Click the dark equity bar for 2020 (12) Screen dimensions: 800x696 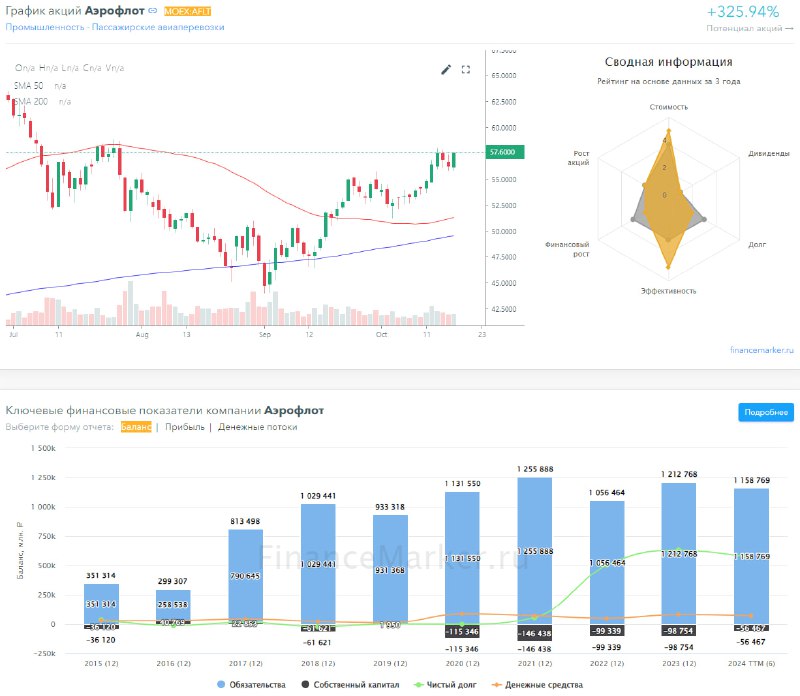click(x=462, y=631)
